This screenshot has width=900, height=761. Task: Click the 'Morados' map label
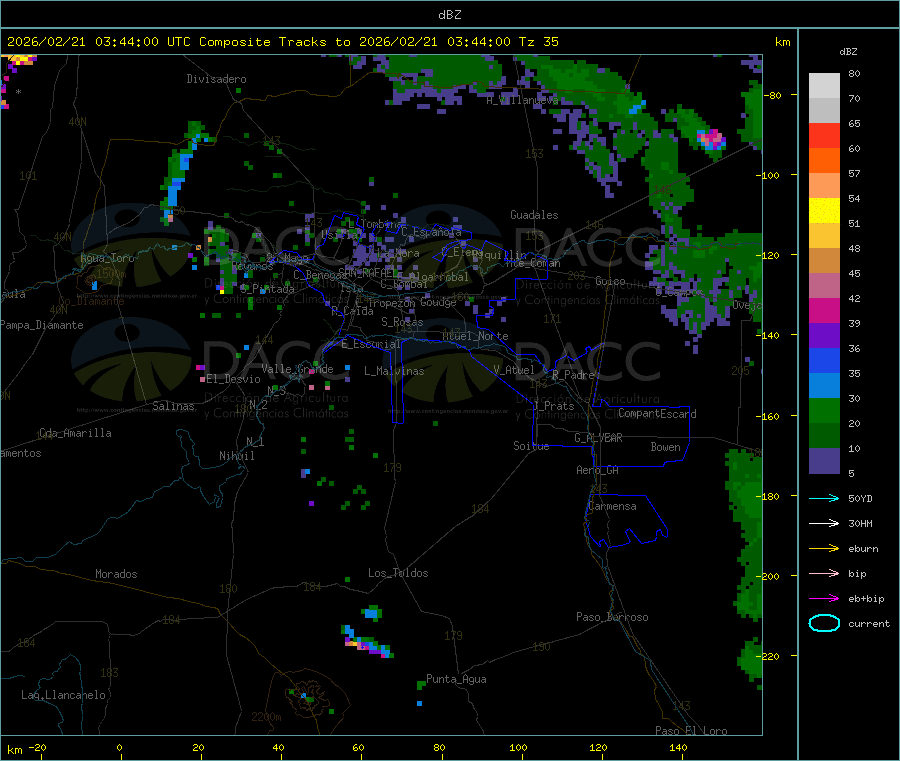point(116,574)
